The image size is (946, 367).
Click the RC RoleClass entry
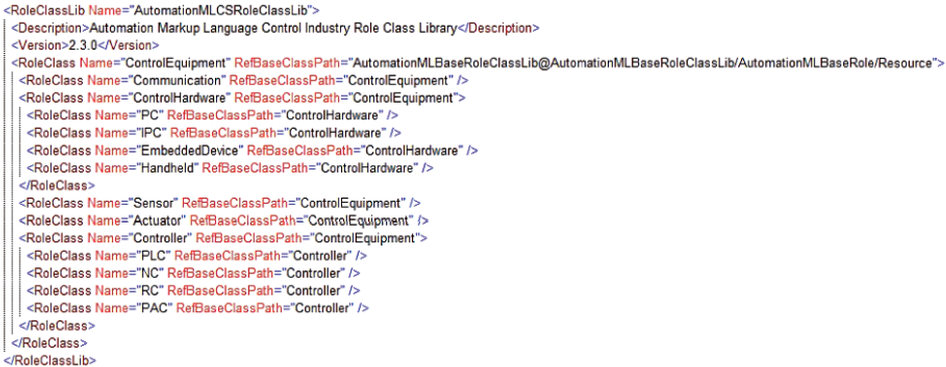point(193,290)
